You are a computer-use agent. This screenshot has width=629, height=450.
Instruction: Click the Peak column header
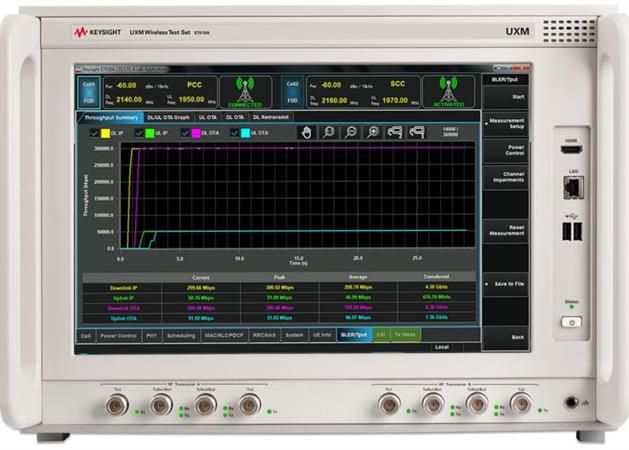280,277
